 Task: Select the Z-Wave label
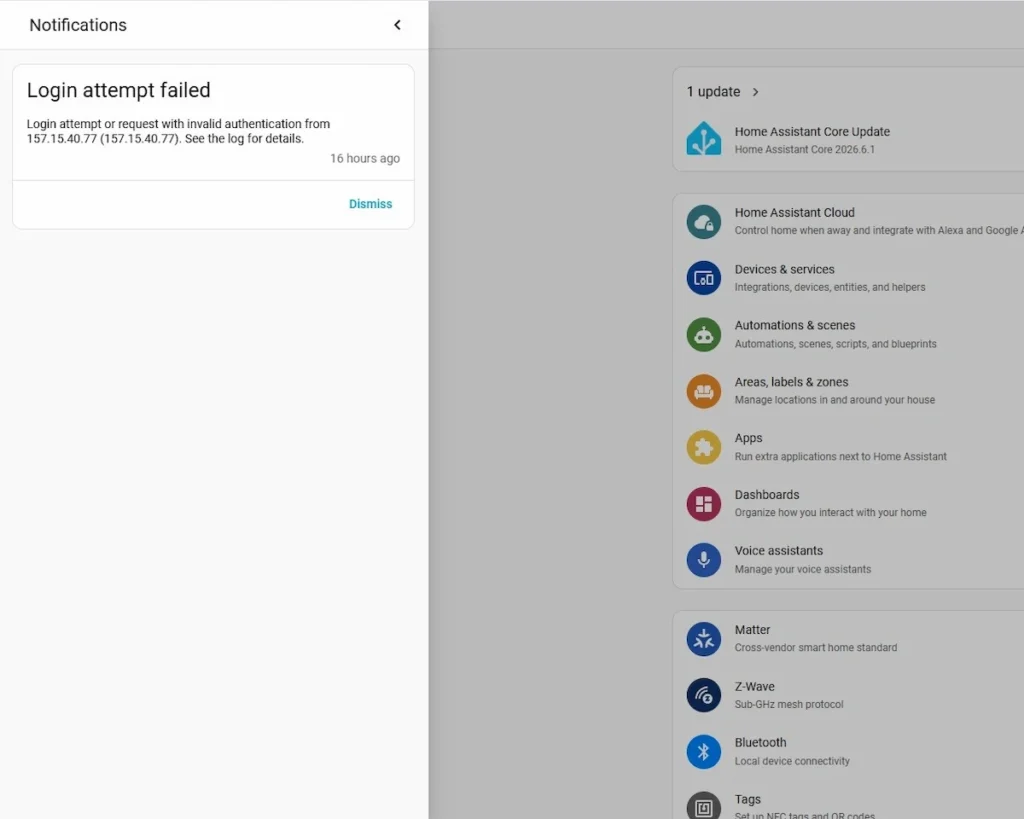click(x=754, y=686)
